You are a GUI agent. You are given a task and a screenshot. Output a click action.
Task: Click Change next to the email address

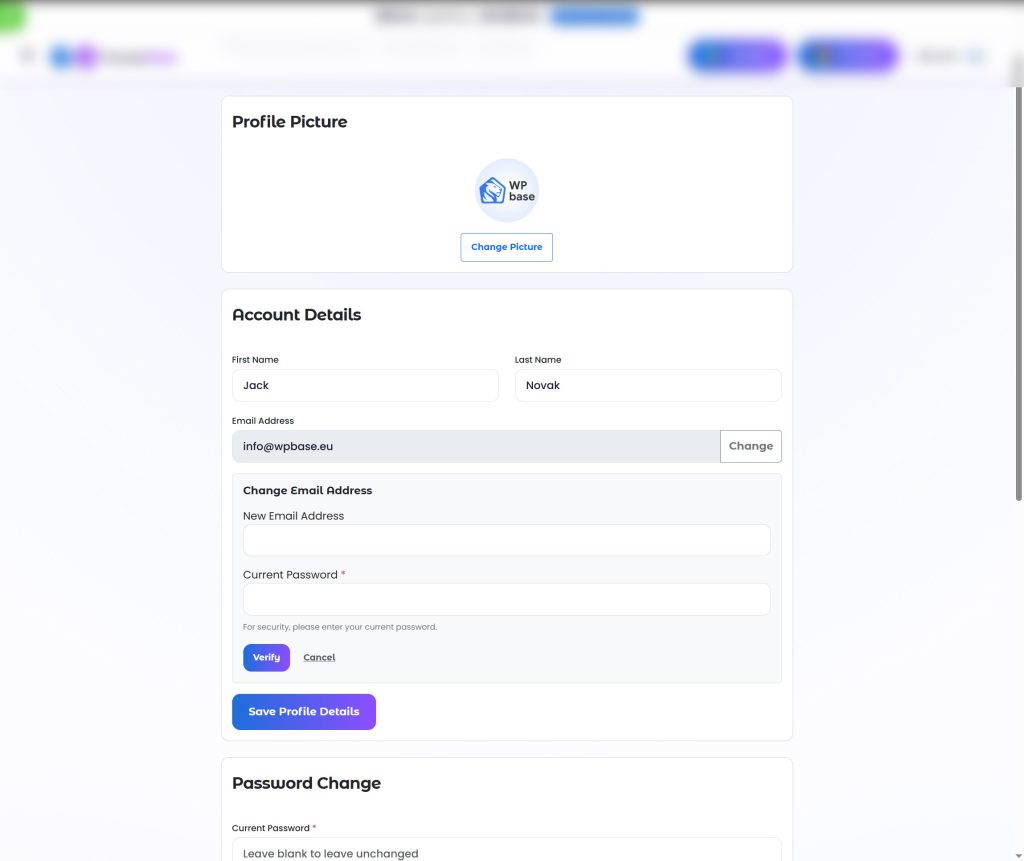[750, 446]
